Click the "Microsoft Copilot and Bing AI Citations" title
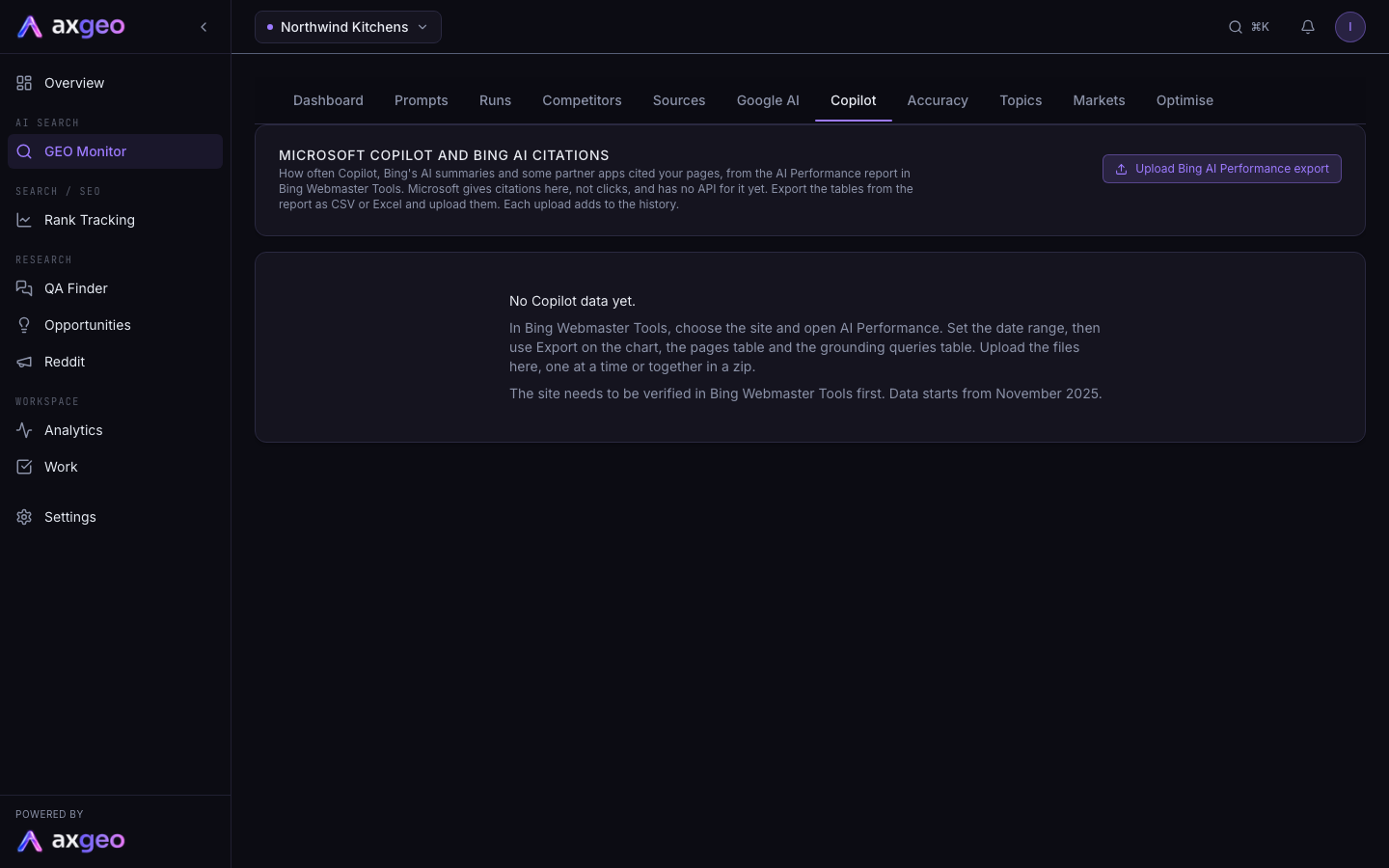The height and width of the screenshot is (868, 1389). point(444,155)
